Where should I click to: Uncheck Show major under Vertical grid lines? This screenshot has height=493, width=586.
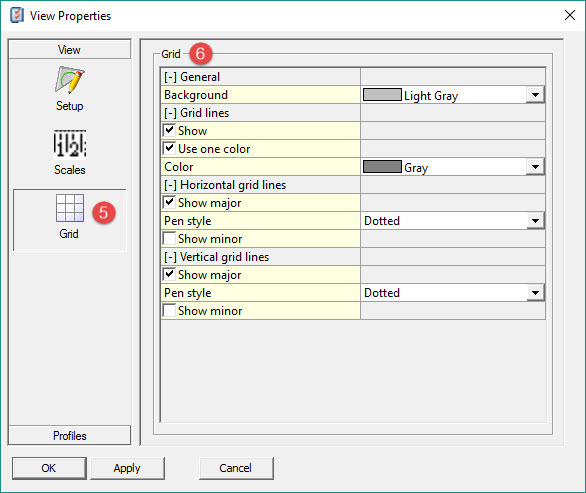point(169,274)
